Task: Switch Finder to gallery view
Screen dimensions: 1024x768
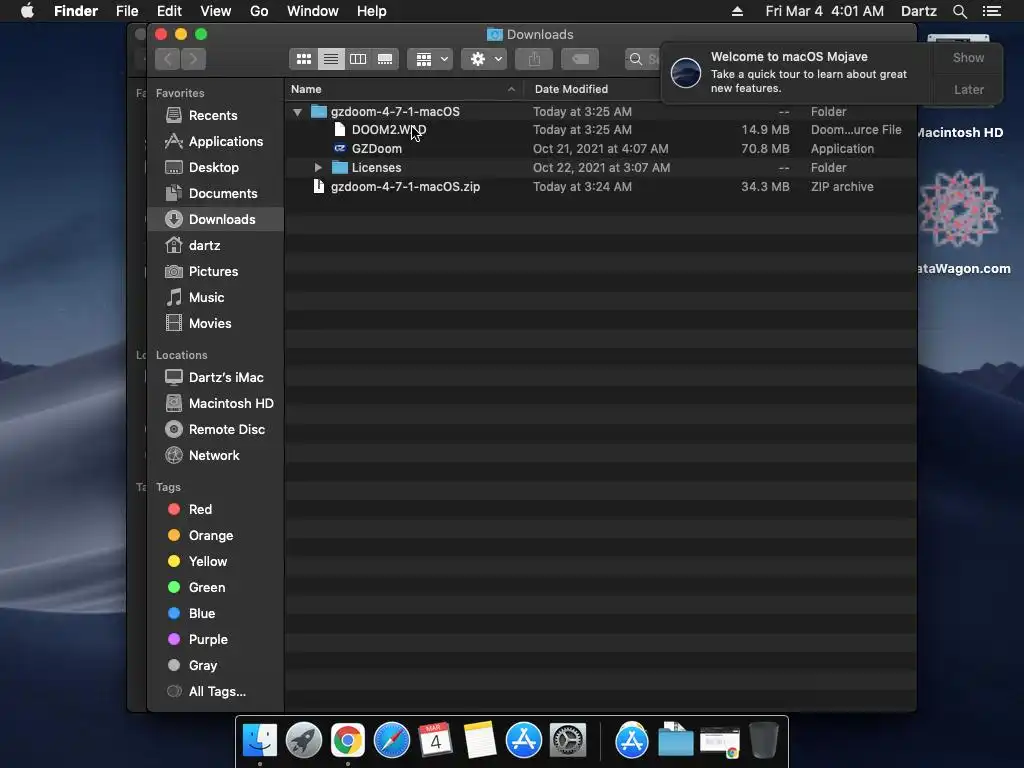Action: [x=385, y=59]
